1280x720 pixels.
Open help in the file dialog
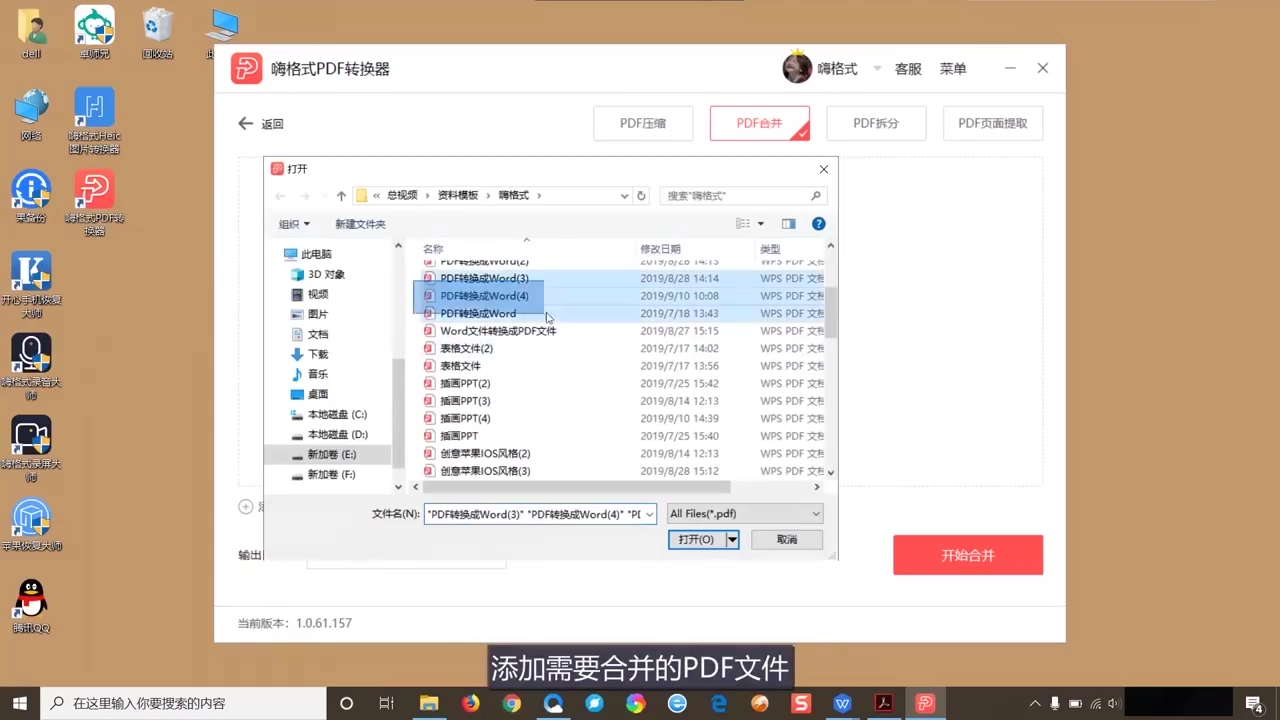[x=818, y=224]
